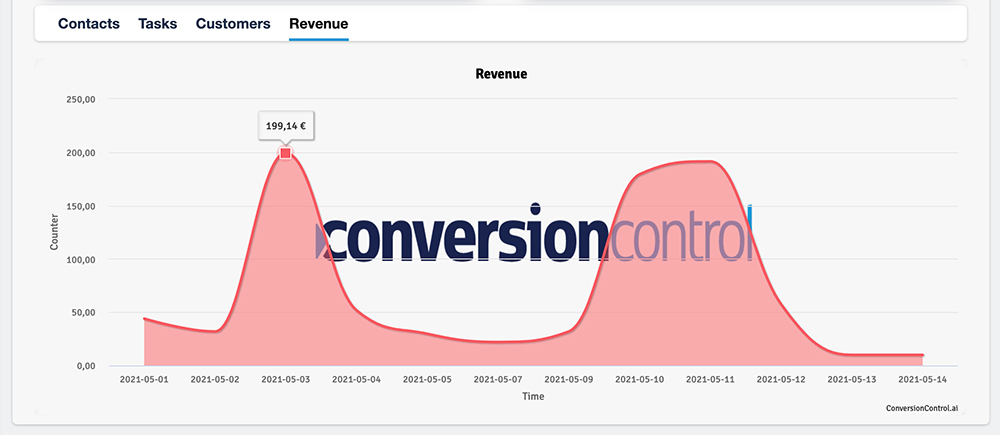Select the Customers tab

pyautogui.click(x=233, y=23)
